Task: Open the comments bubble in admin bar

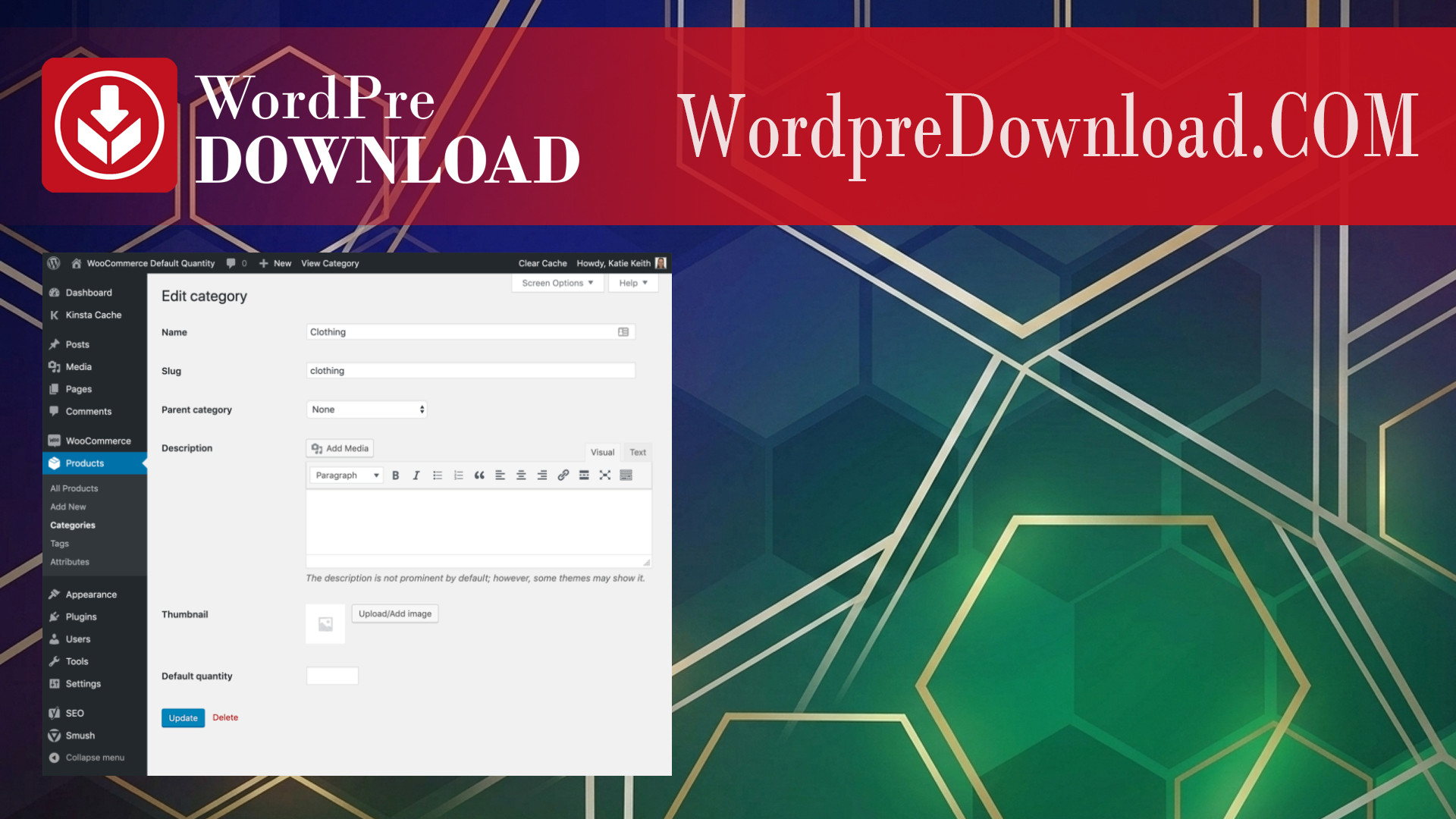Action: (x=236, y=263)
